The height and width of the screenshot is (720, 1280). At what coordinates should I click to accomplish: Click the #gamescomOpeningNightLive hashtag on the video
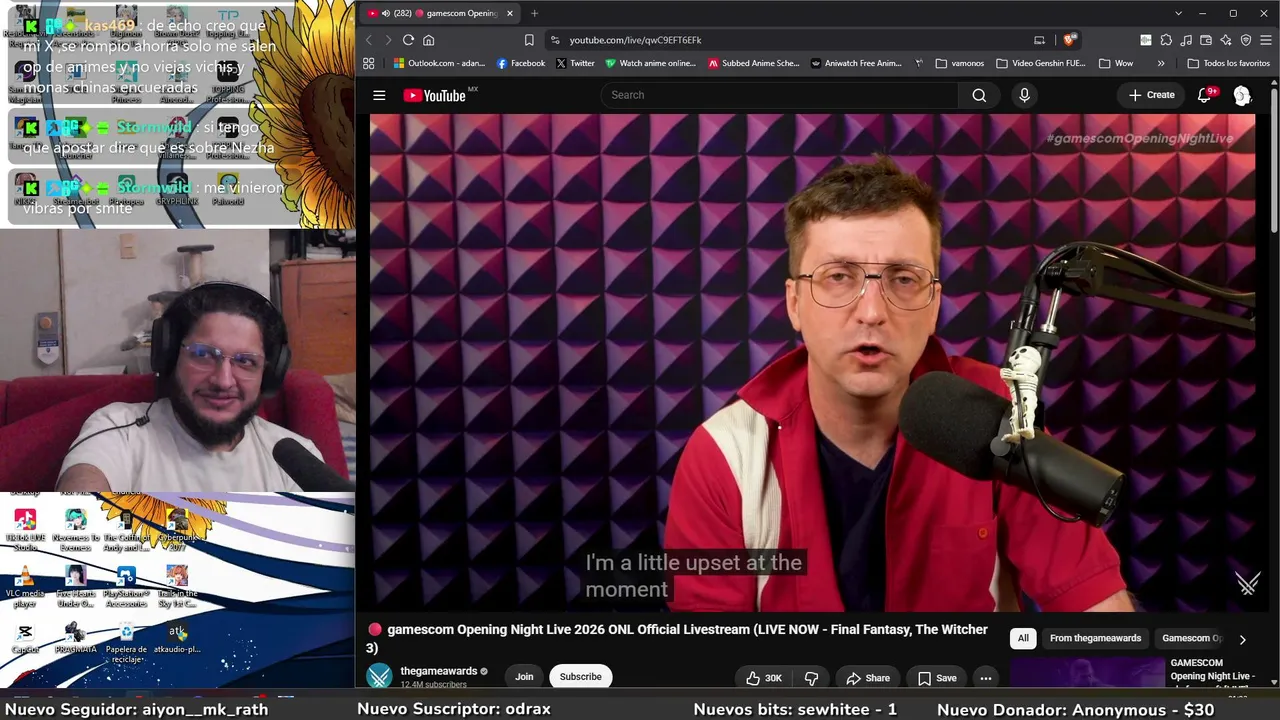(x=1140, y=138)
